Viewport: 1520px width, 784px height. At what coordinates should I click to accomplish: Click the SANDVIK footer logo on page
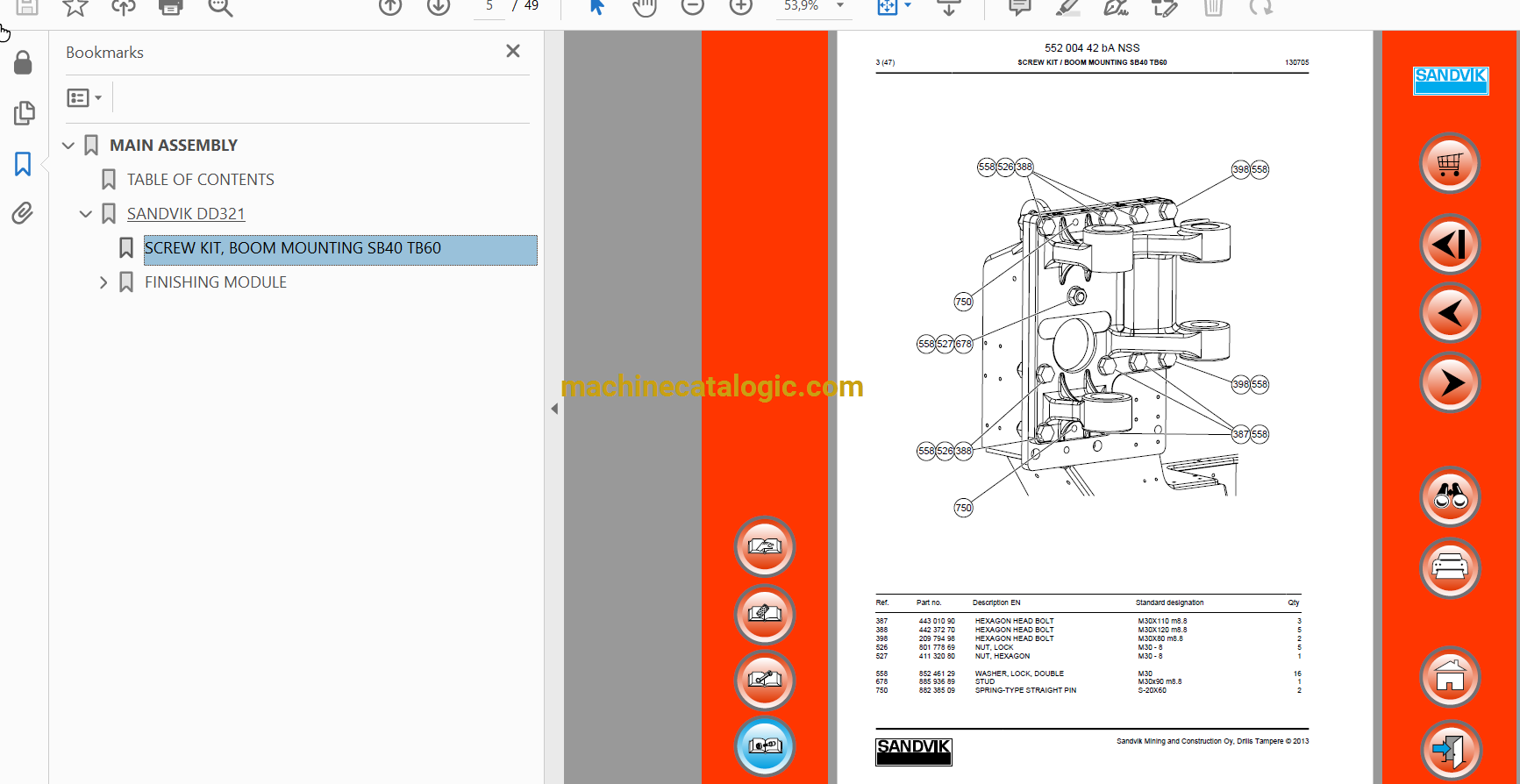click(x=913, y=751)
